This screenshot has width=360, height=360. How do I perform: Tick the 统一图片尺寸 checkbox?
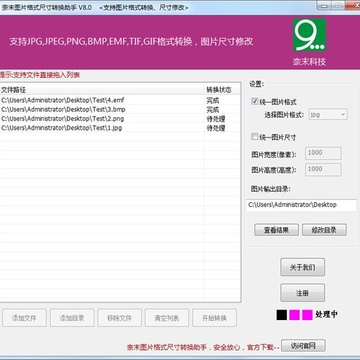click(255, 137)
